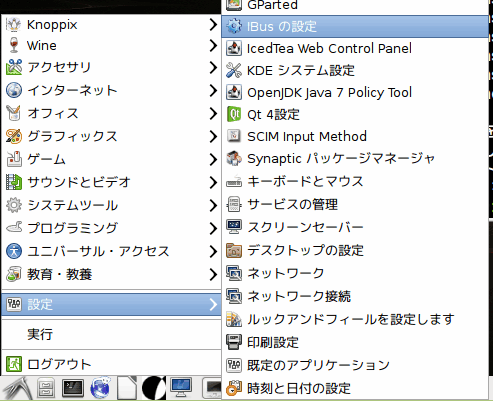Click the システムツール gear icon
This screenshot has width=493, height=401.
tap(14, 205)
